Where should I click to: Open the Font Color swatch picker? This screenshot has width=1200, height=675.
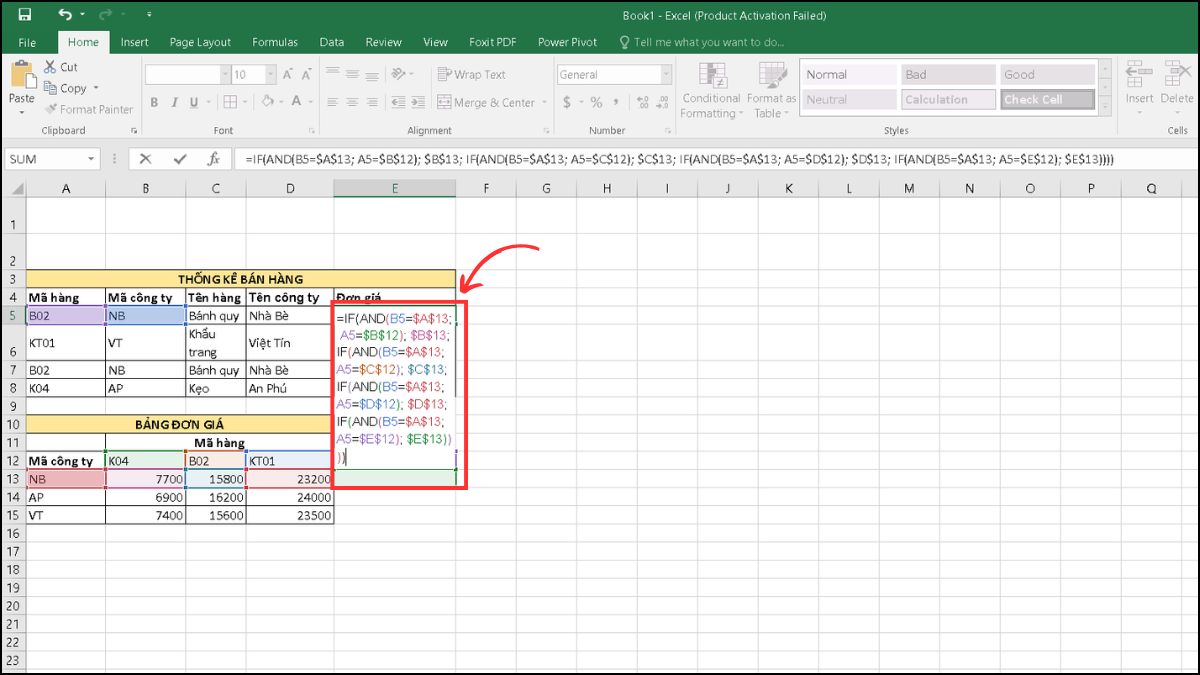[x=307, y=102]
